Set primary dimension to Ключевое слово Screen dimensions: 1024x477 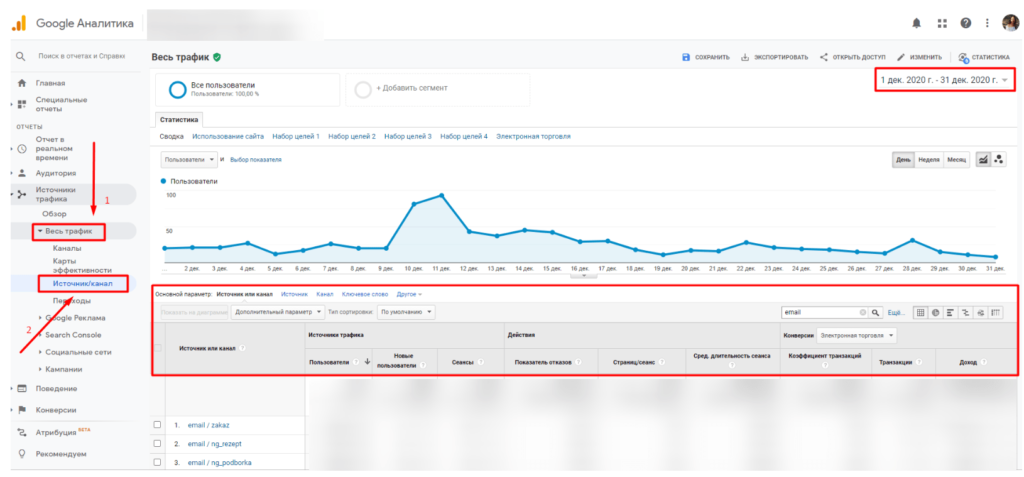click(365, 294)
